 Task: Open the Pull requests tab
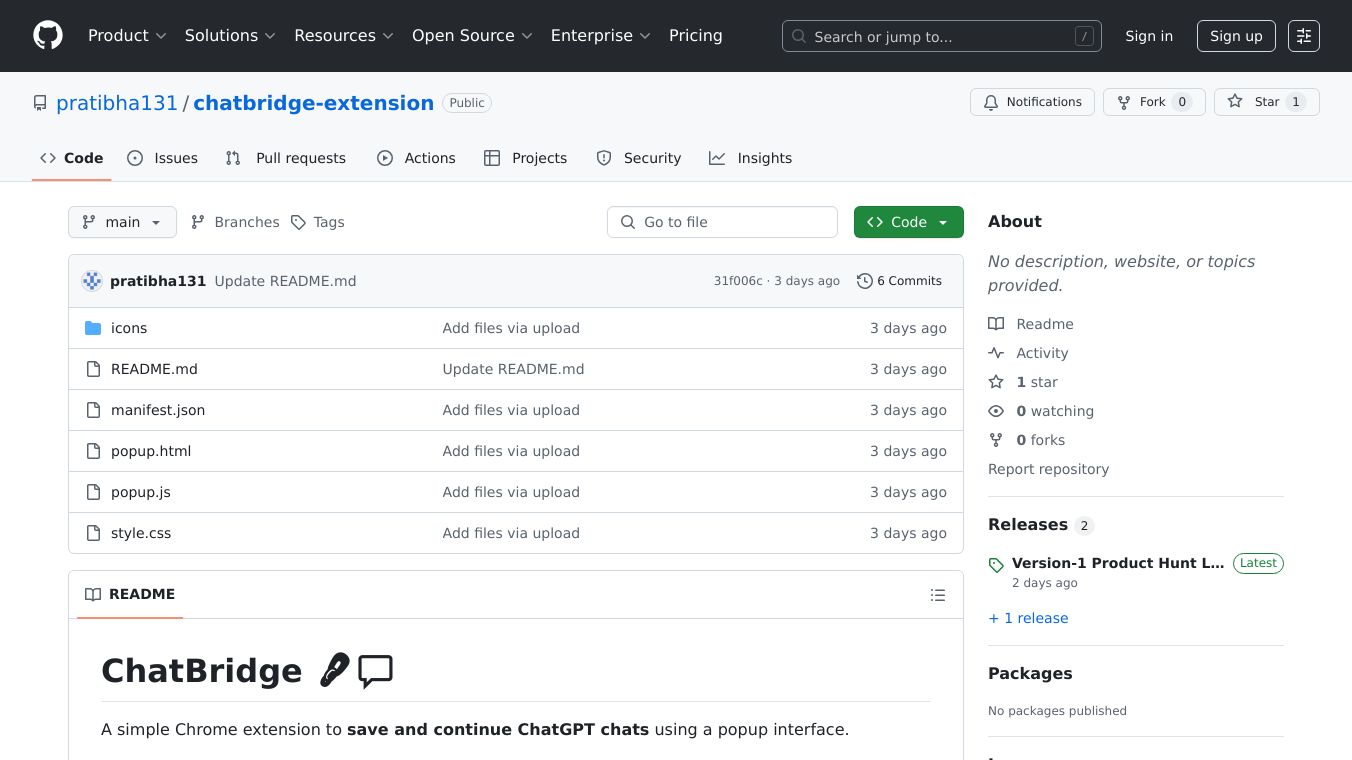[286, 158]
